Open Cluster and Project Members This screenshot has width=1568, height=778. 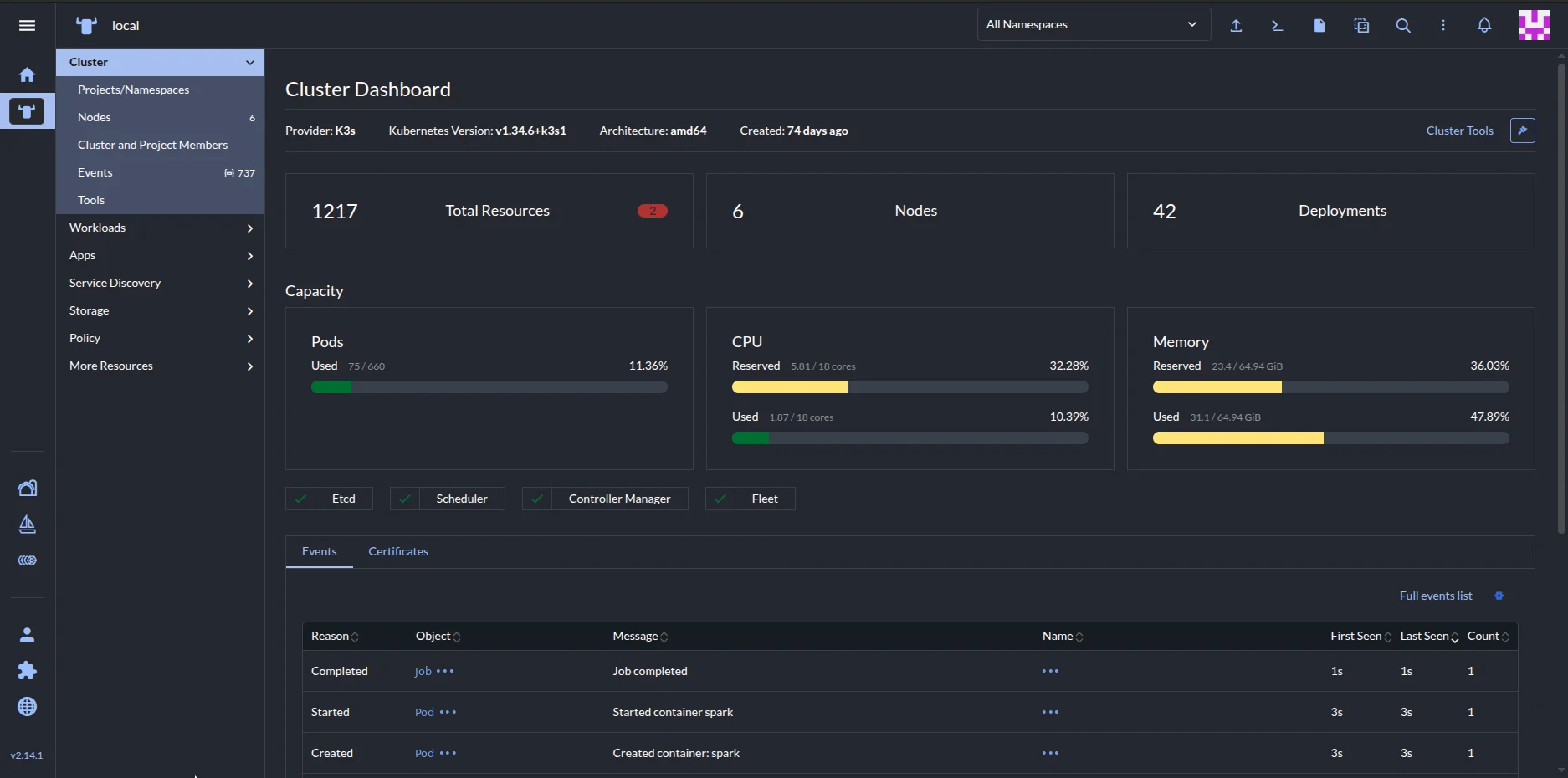[160, 145]
